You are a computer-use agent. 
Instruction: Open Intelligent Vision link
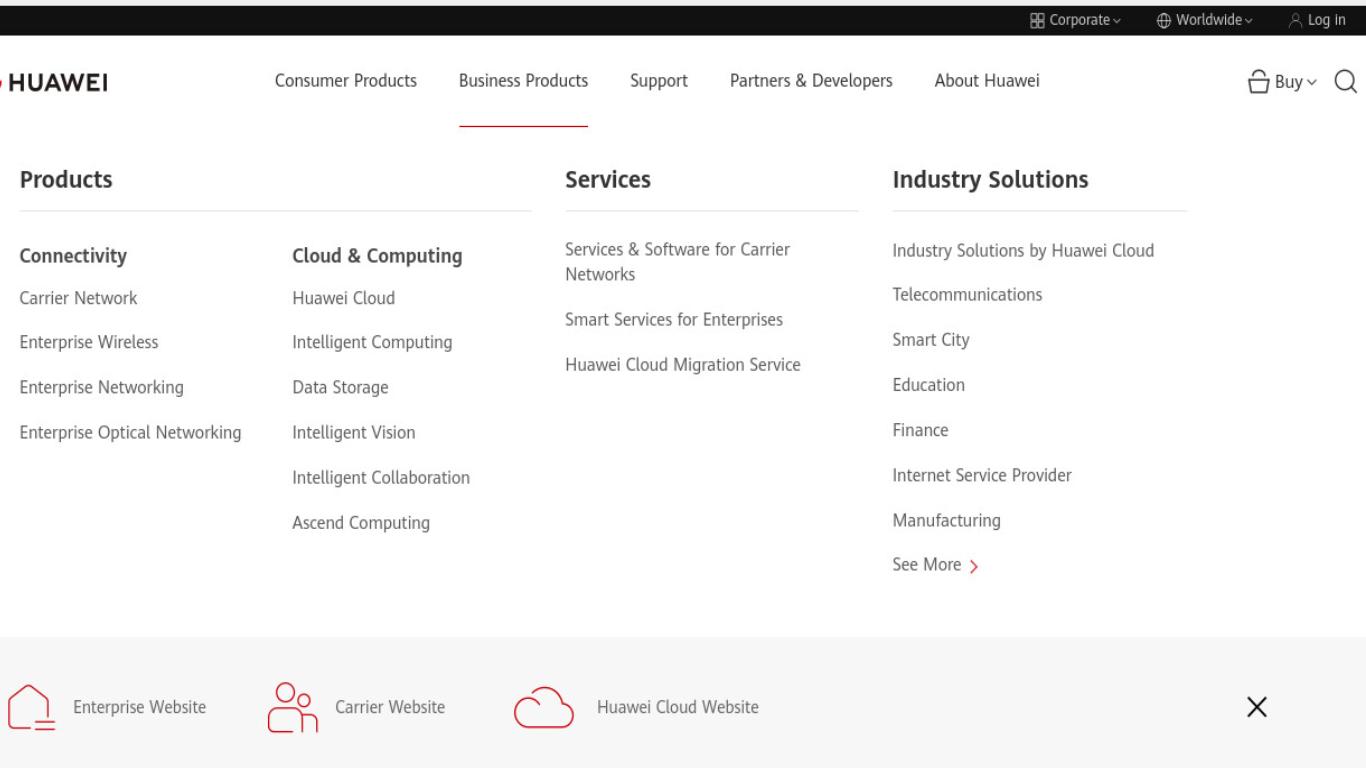point(354,432)
